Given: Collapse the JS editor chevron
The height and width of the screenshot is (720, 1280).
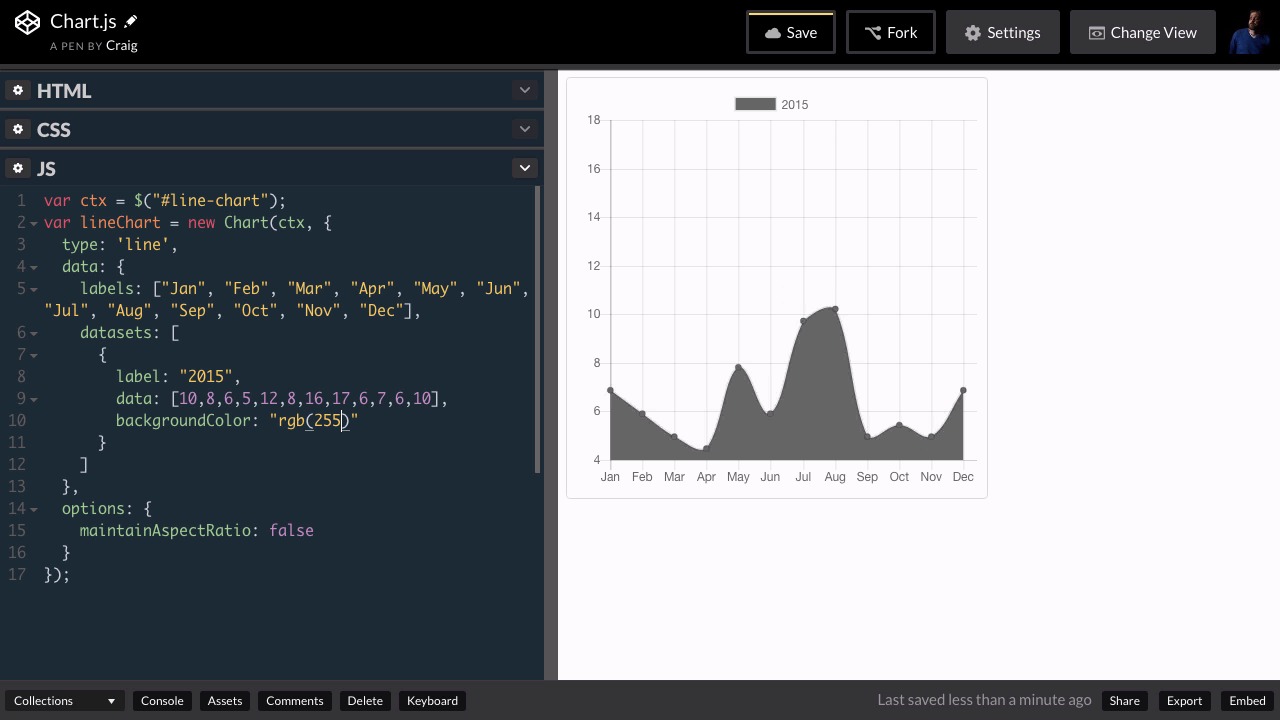Looking at the screenshot, I should click(524, 168).
